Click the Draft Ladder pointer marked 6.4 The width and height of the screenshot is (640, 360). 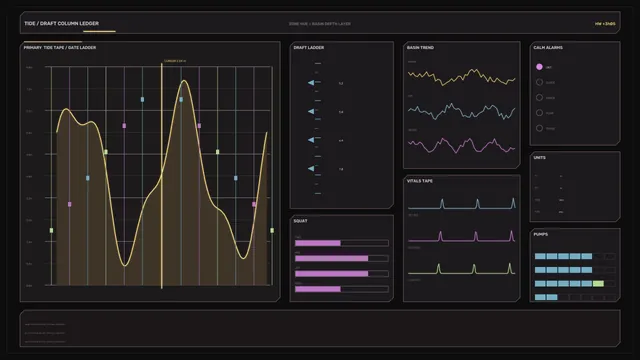tap(311, 140)
